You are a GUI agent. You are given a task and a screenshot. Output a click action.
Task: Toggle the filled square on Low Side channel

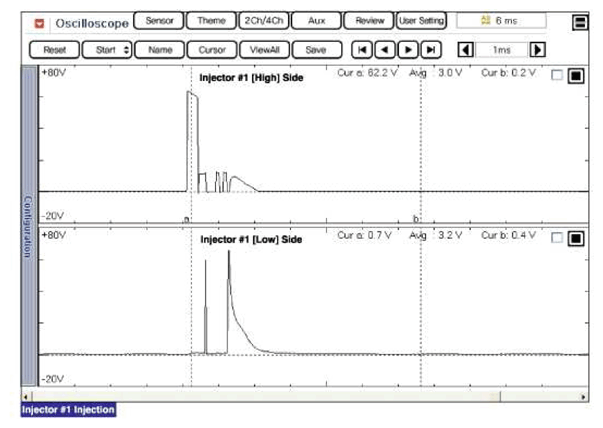pos(575,238)
